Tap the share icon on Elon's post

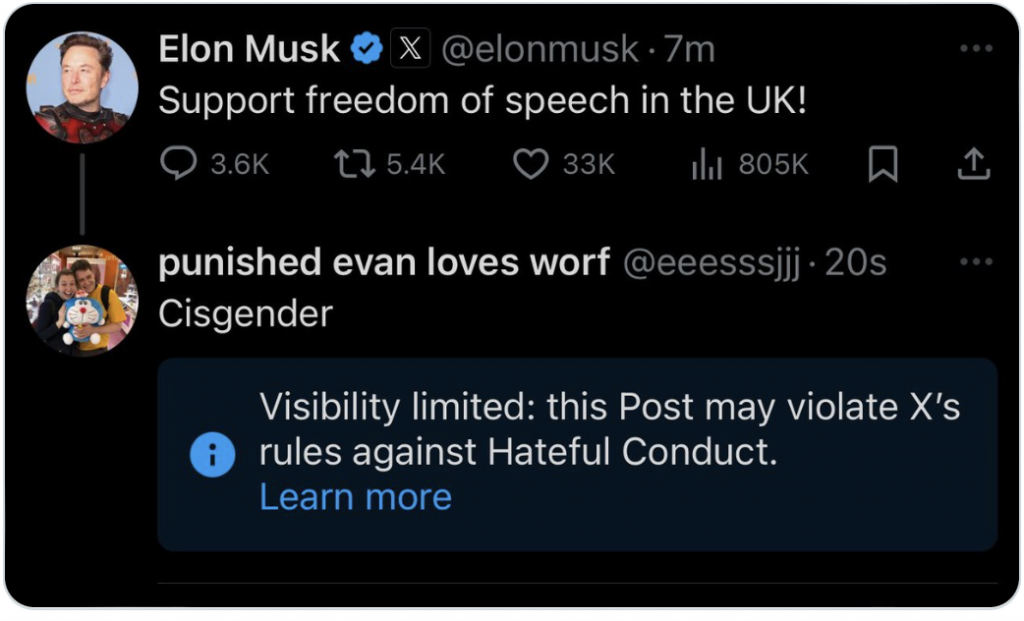(x=972, y=165)
